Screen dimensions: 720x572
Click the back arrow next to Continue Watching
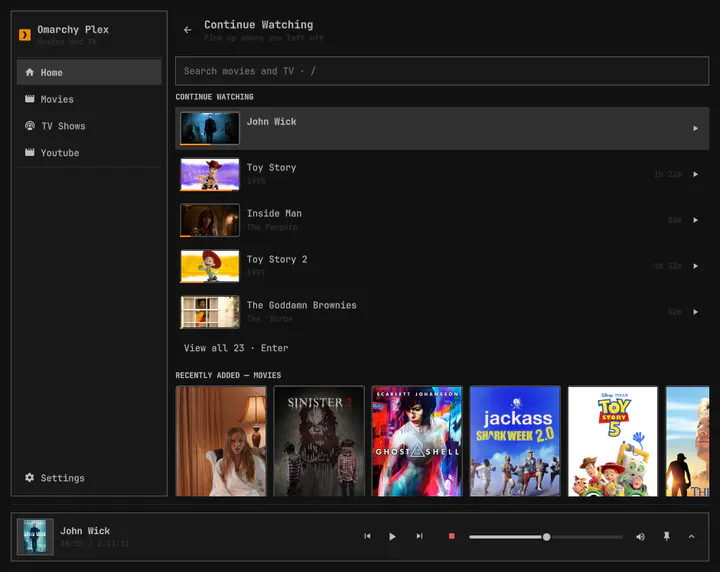(187, 30)
